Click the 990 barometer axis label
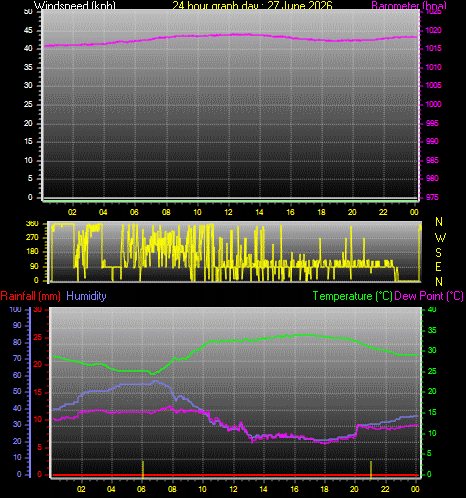This screenshot has width=466, height=498. click(432, 141)
